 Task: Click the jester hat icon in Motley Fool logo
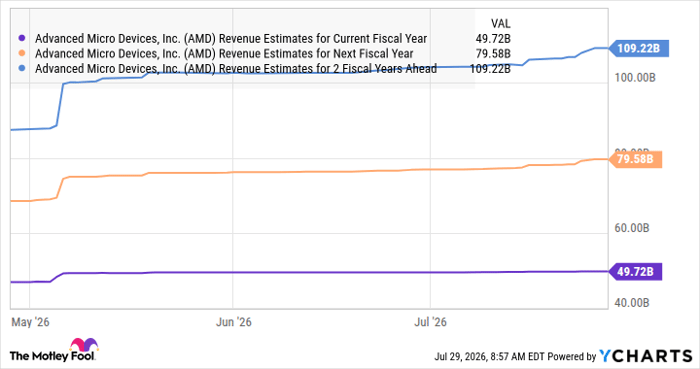coord(83,344)
